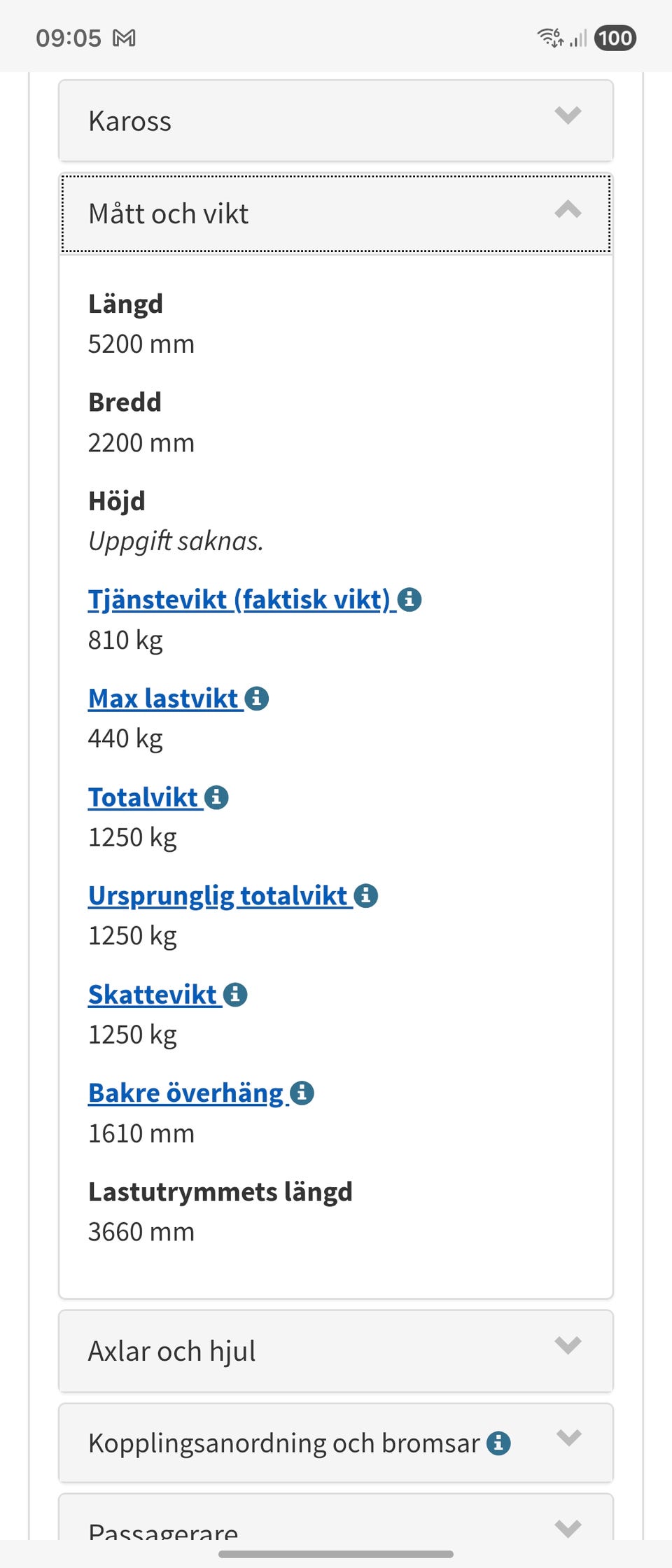This screenshot has height=1568, width=672.
Task: Tap the info icon next to Skattevikt
Action: pos(235,994)
